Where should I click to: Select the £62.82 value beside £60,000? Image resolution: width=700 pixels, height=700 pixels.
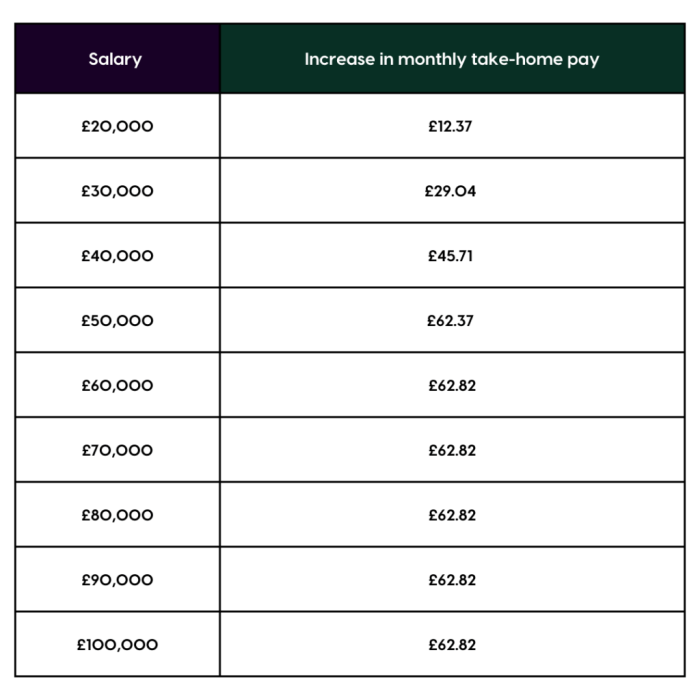click(452, 386)
